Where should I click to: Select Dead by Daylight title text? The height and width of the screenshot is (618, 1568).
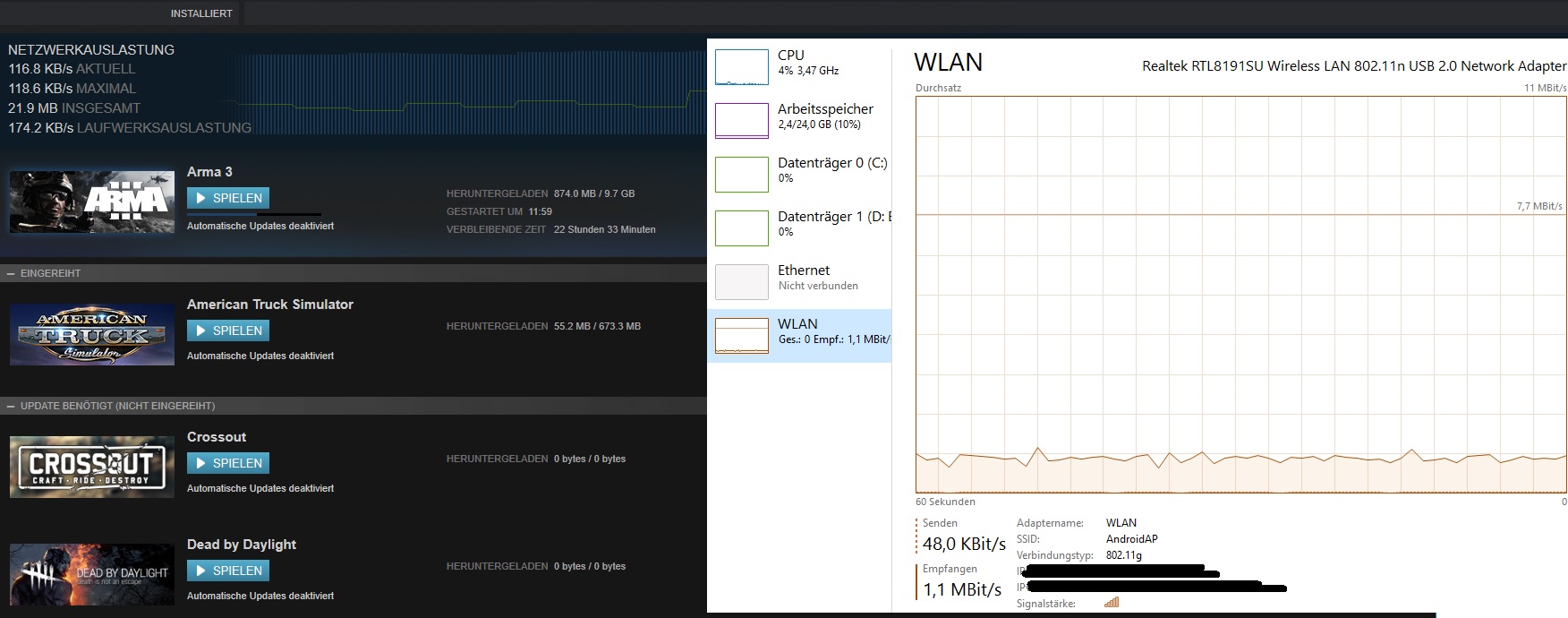coord(242,545)
